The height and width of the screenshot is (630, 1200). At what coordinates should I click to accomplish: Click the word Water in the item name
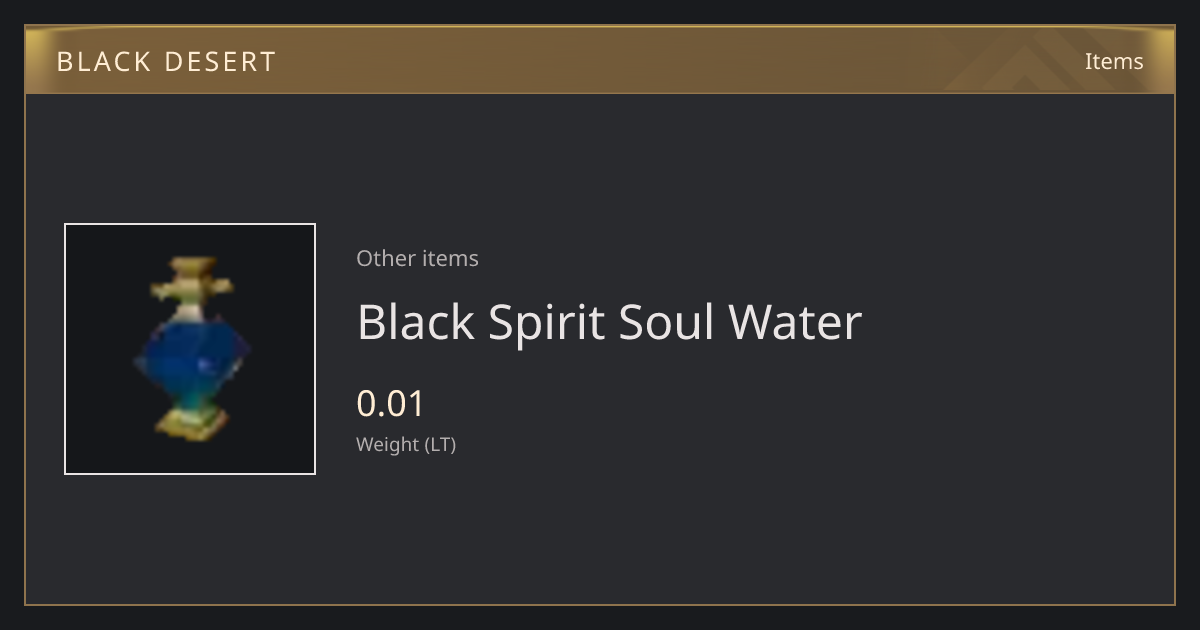[795, 322]
